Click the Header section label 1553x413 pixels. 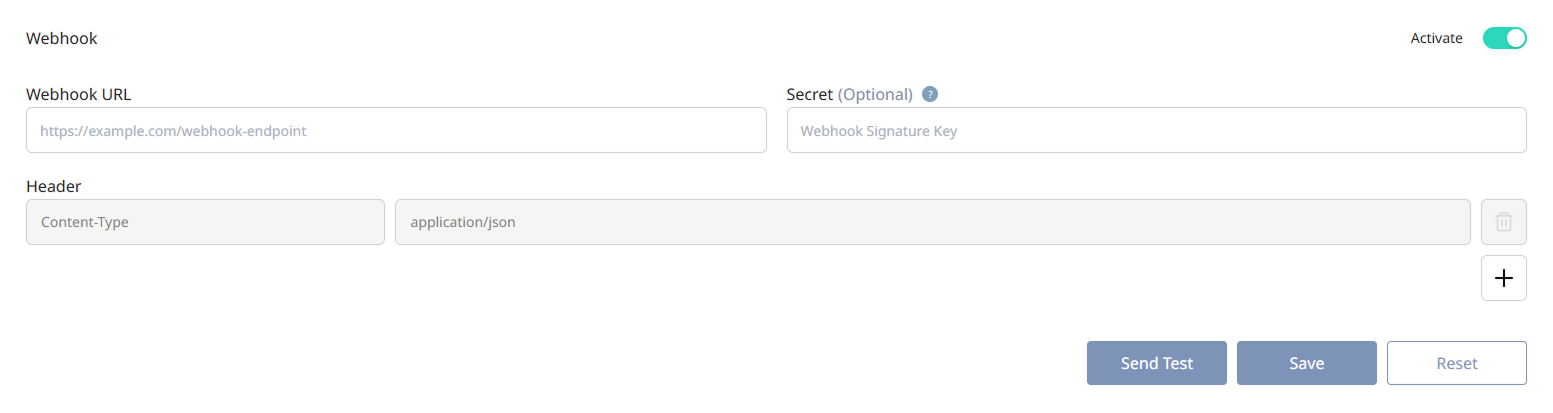(x=54, y=186)
